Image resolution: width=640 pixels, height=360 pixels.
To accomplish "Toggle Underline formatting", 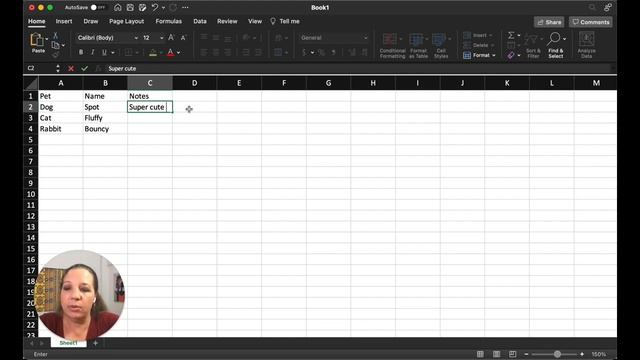I will [104, 52].
